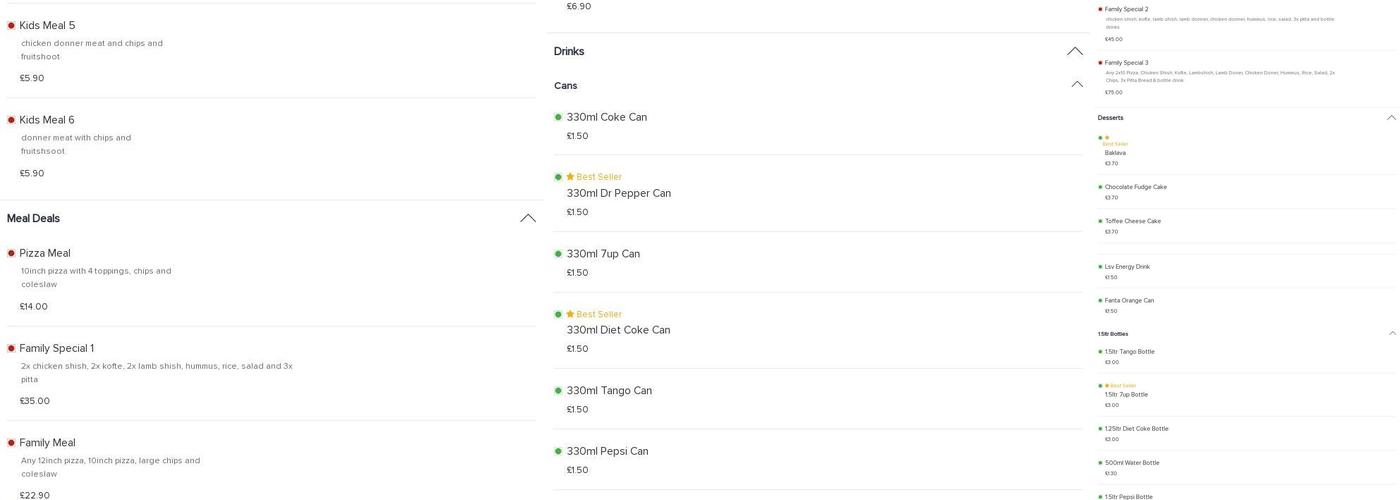Click green dot beside Chocolate Fudge Cake
Image resolution: width=1400 pixels, height=500 pixels.
click(1100, 187)
